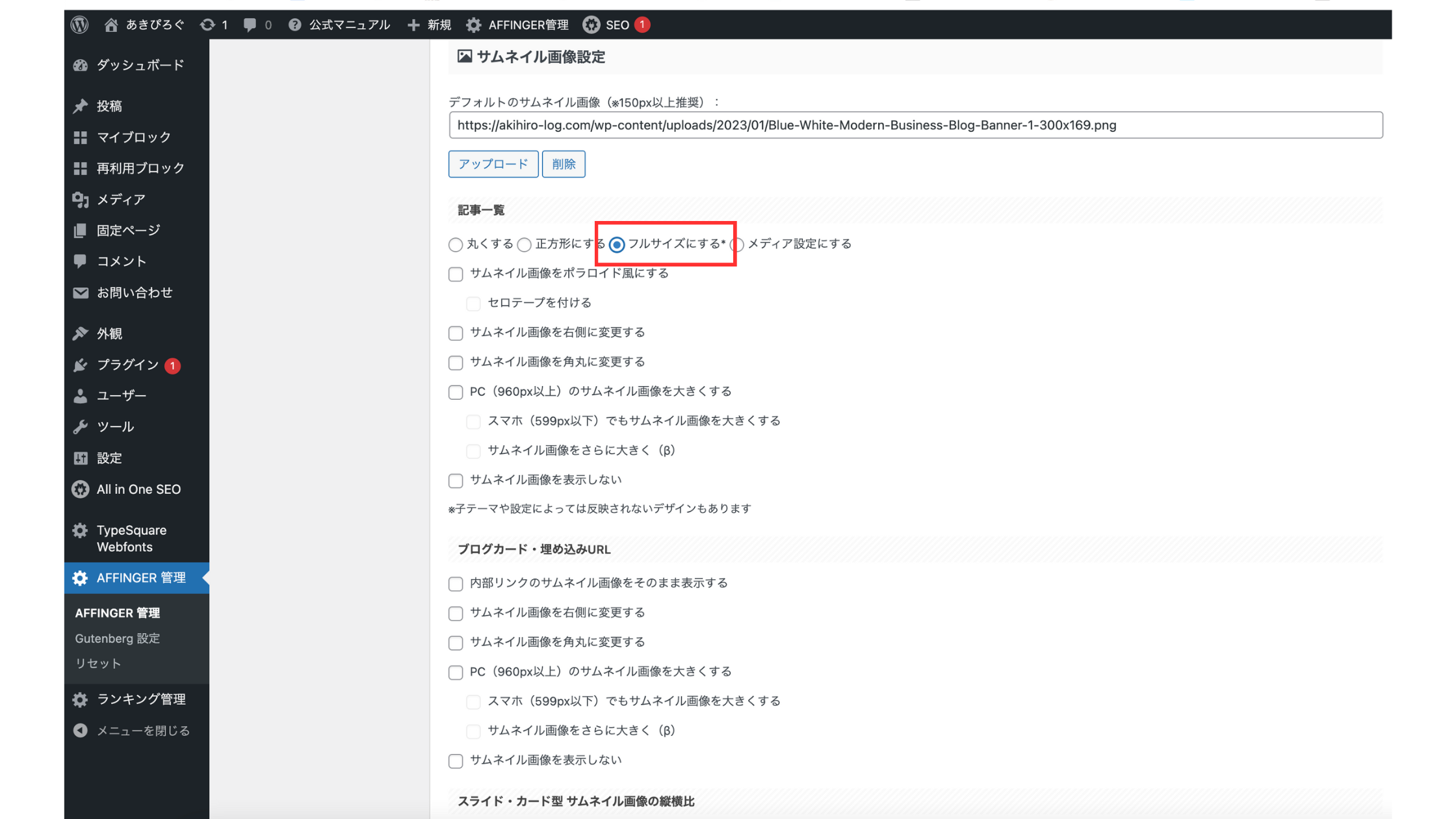Check ブログカード サムネイル画像を角丸に変更する
The image size is (1456, 819).
click(x=456, y=643)
